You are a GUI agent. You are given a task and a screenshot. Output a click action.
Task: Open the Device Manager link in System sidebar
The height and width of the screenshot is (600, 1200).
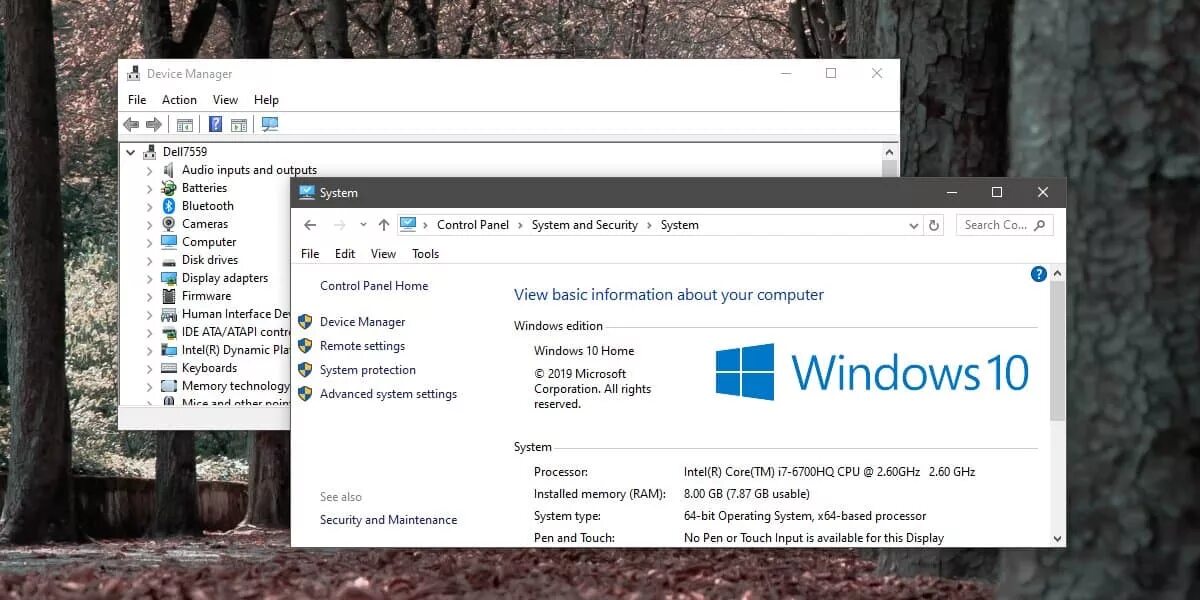coord(363,322)
